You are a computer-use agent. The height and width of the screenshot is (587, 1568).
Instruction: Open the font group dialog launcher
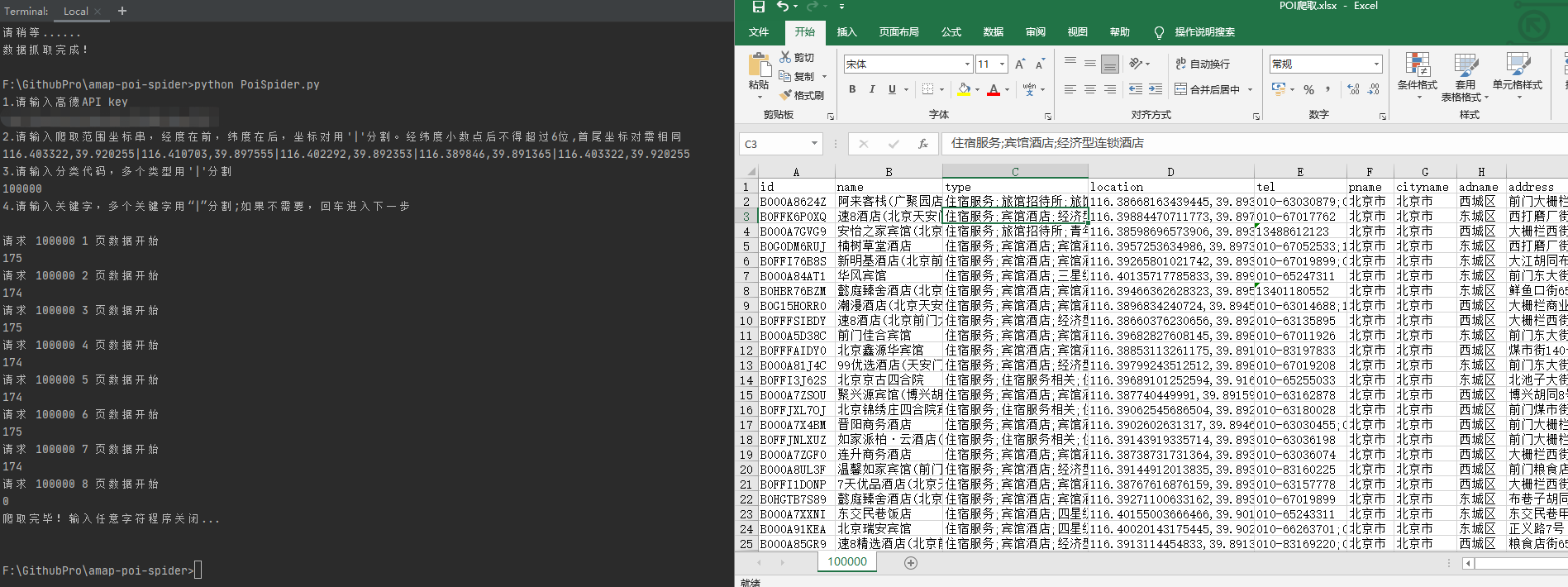point(1048,116)
